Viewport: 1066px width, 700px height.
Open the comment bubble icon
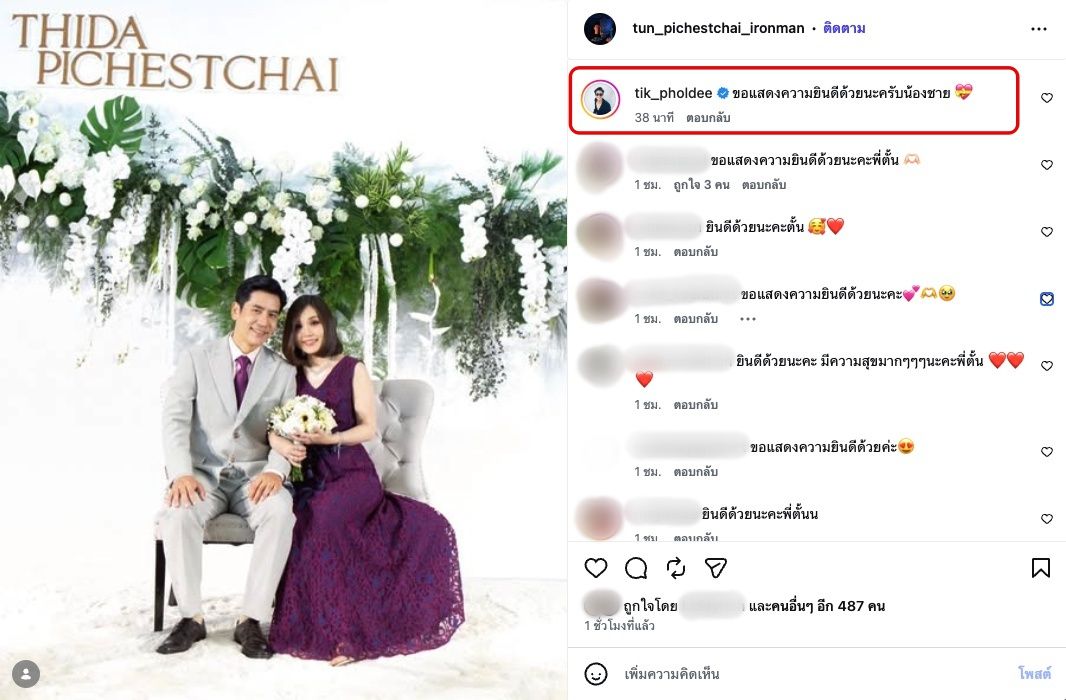point(636,567)
